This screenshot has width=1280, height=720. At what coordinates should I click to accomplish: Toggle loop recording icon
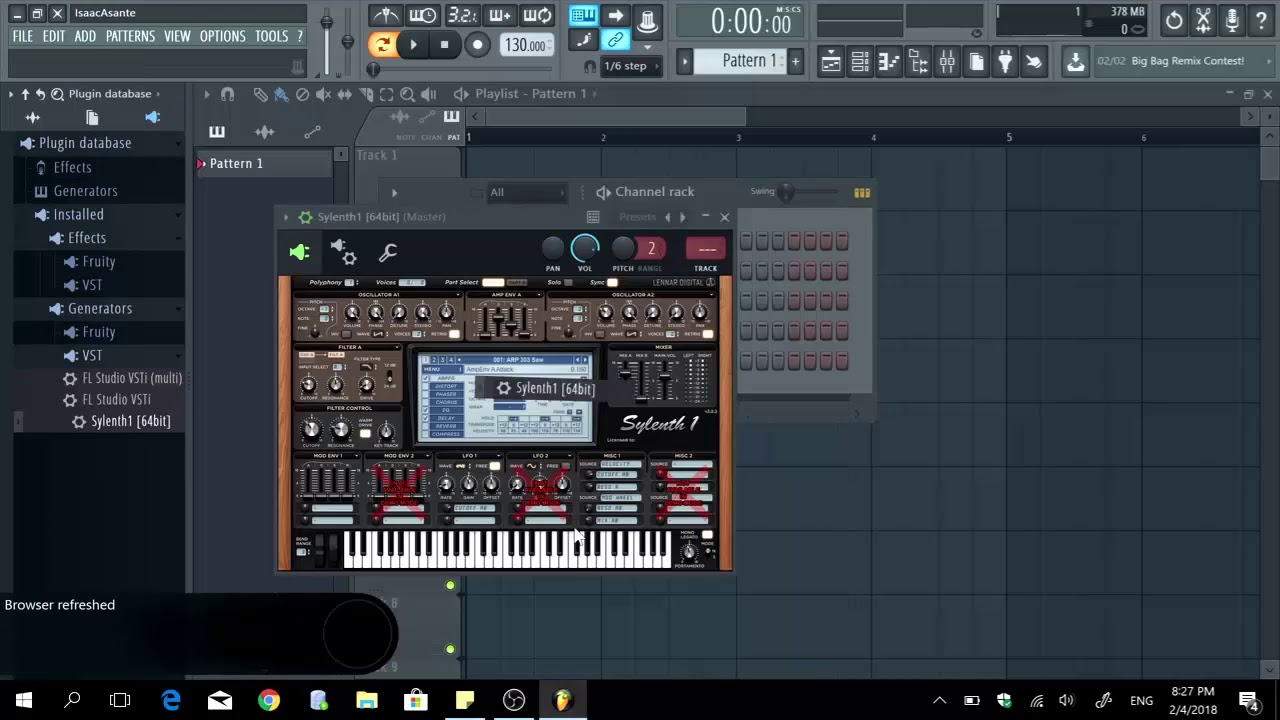(537, 15)
